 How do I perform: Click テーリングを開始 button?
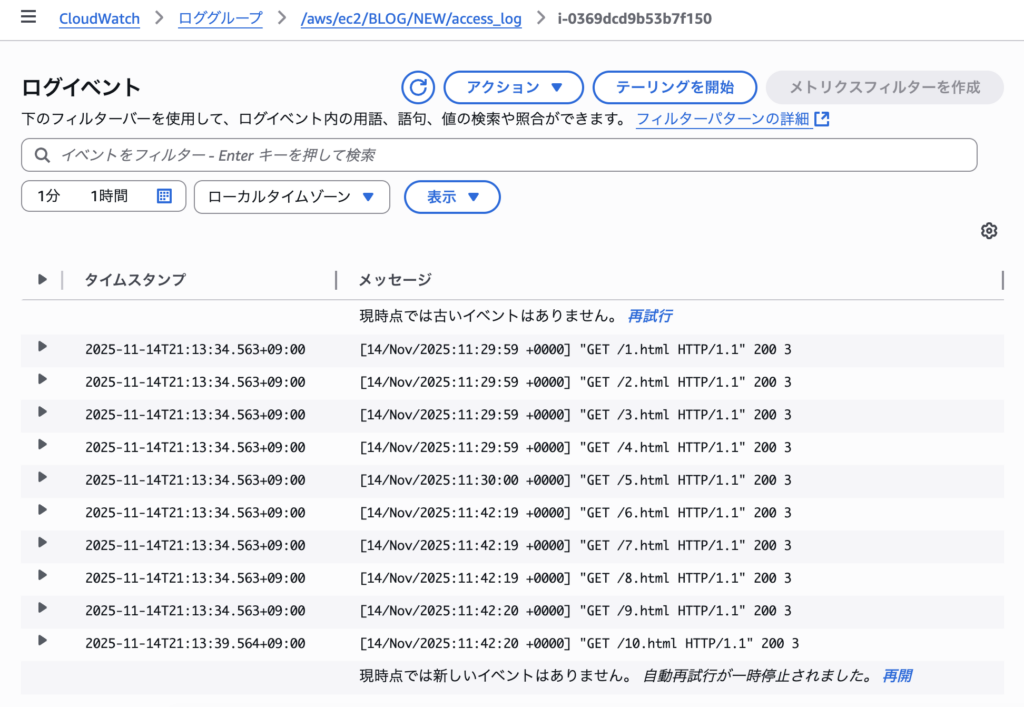[674, 88]
